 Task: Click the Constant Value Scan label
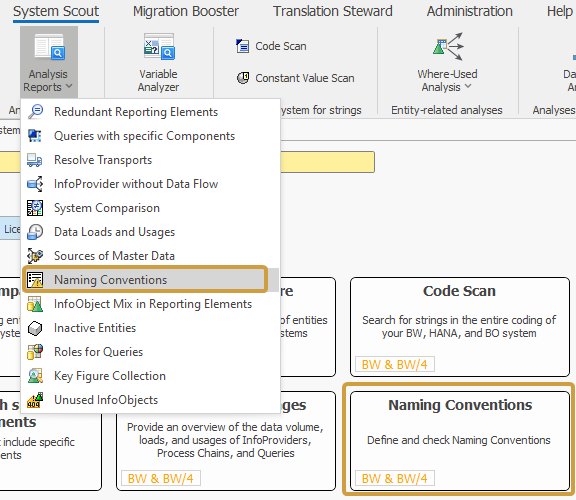click(305, 78)
